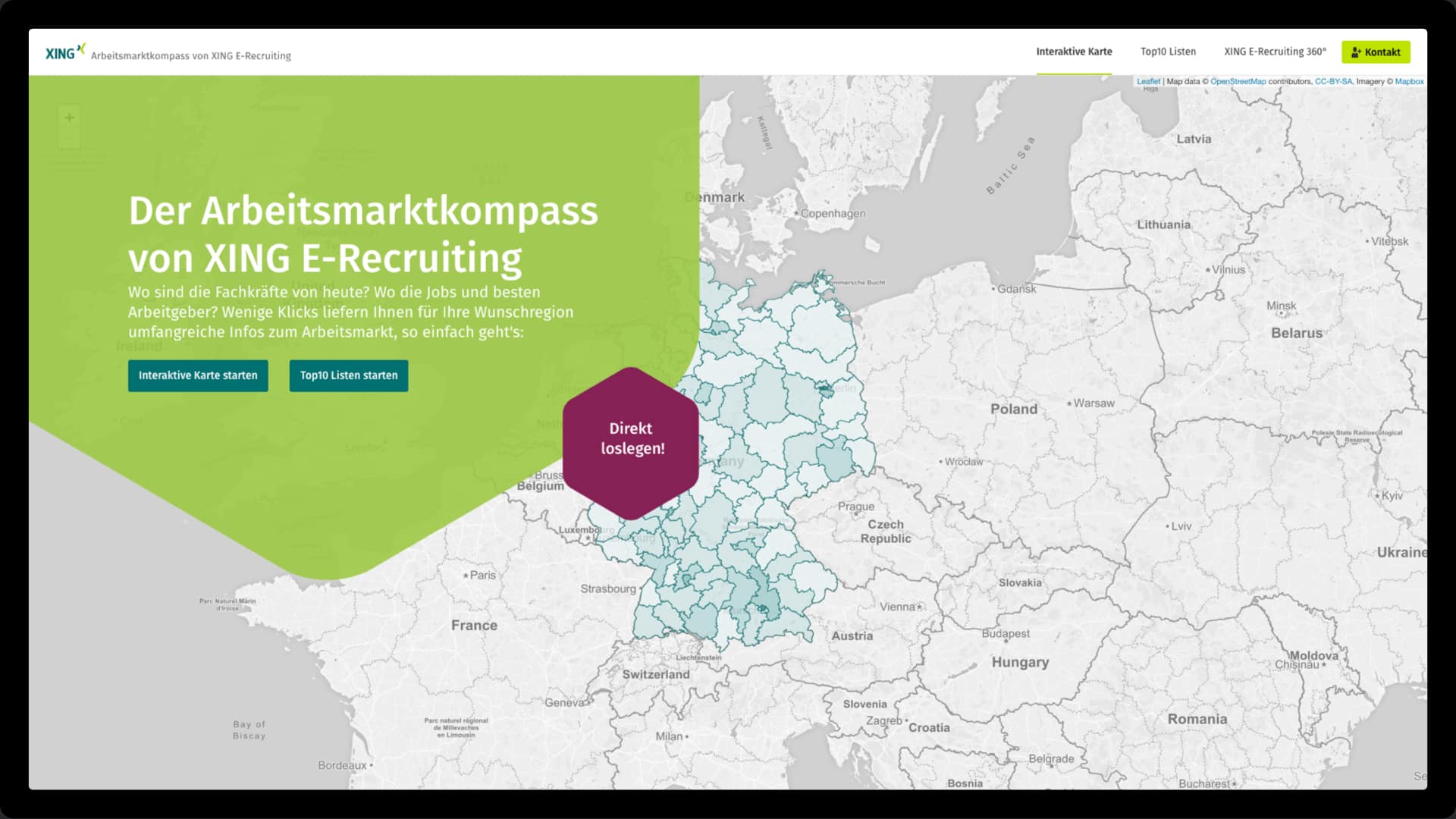Click the Poland label on the map

click(1014, 409)
